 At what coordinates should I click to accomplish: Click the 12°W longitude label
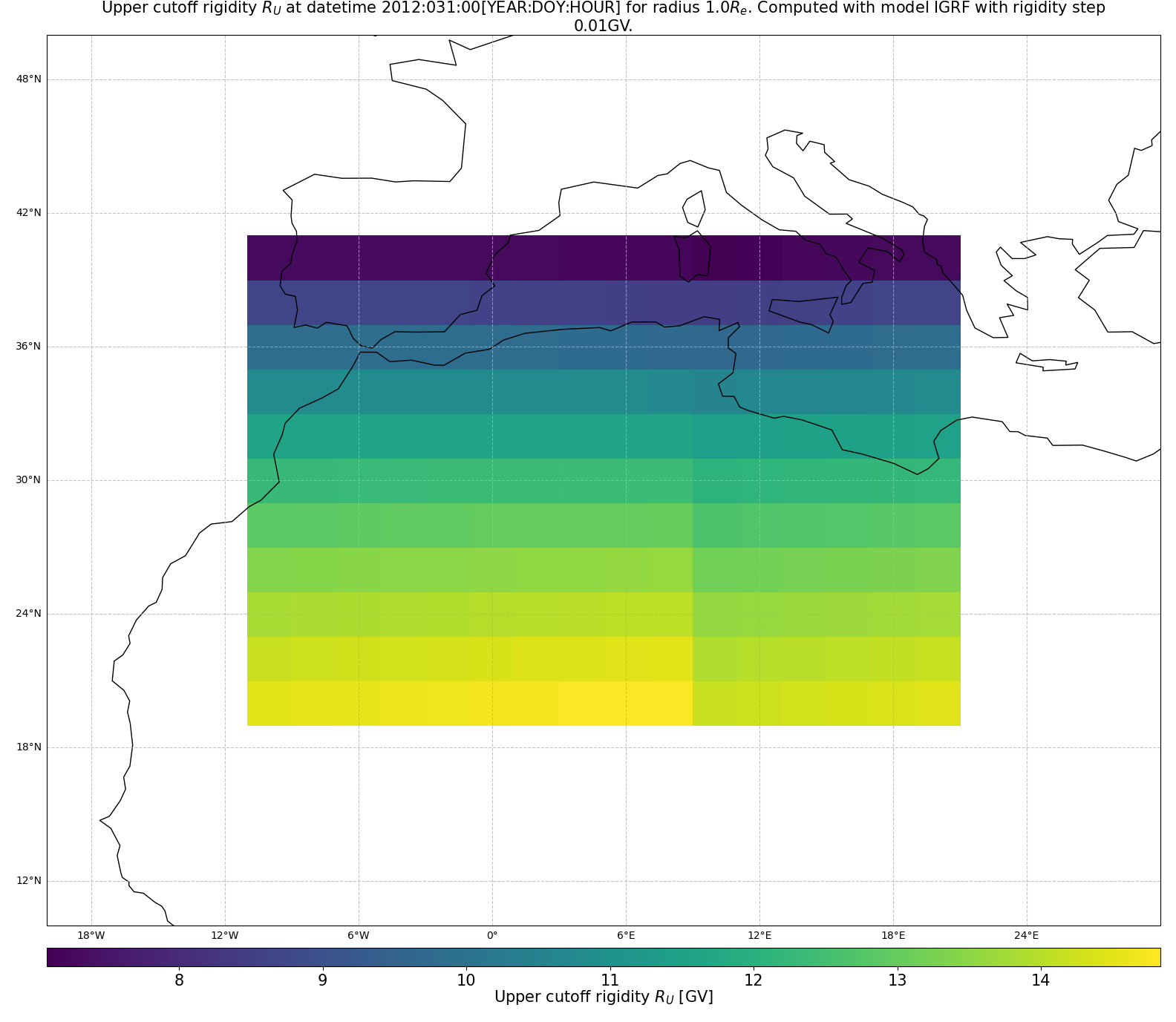[x=225, y=936]
